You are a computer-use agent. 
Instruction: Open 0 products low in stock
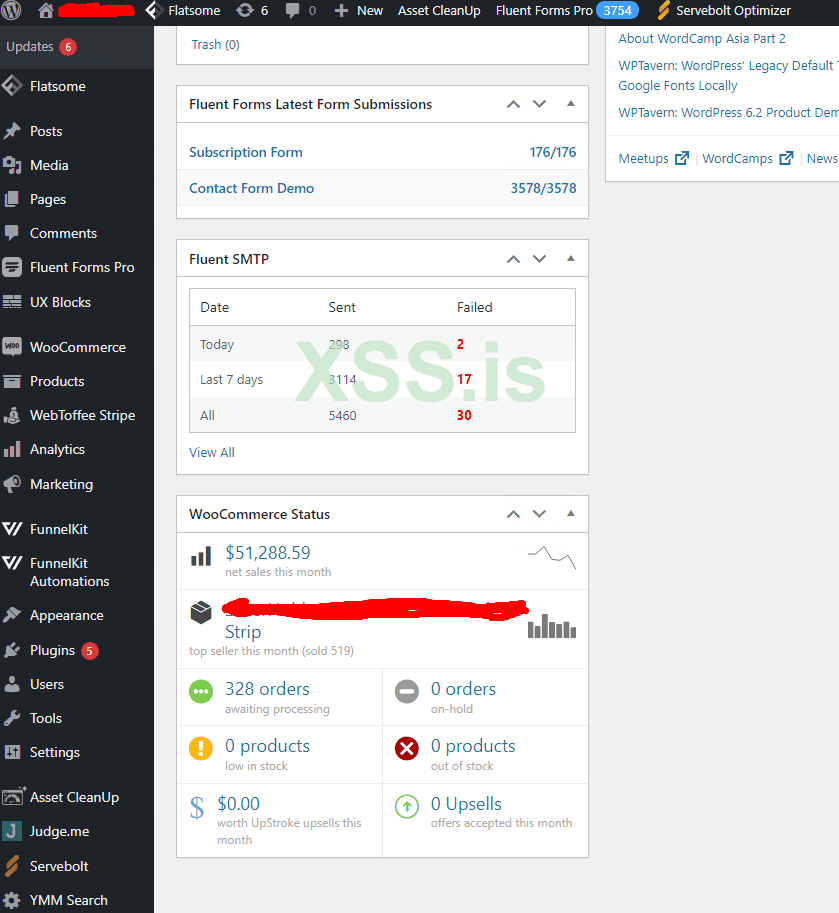click(x=267, y=746)
